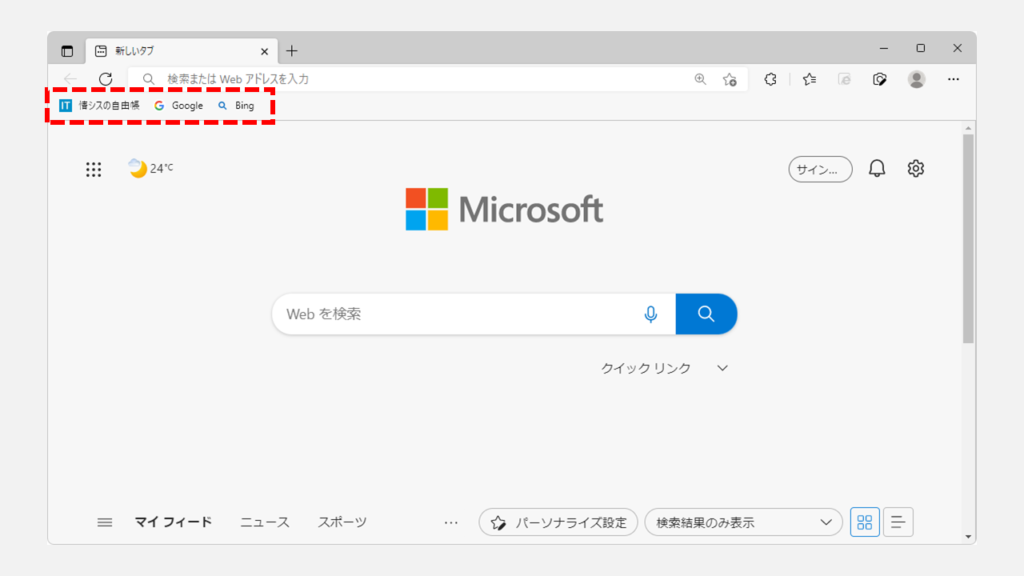Screen dimensions: 1024x576
Task: Click the zoom magnifier in address bar
Action: coord(700,79)
